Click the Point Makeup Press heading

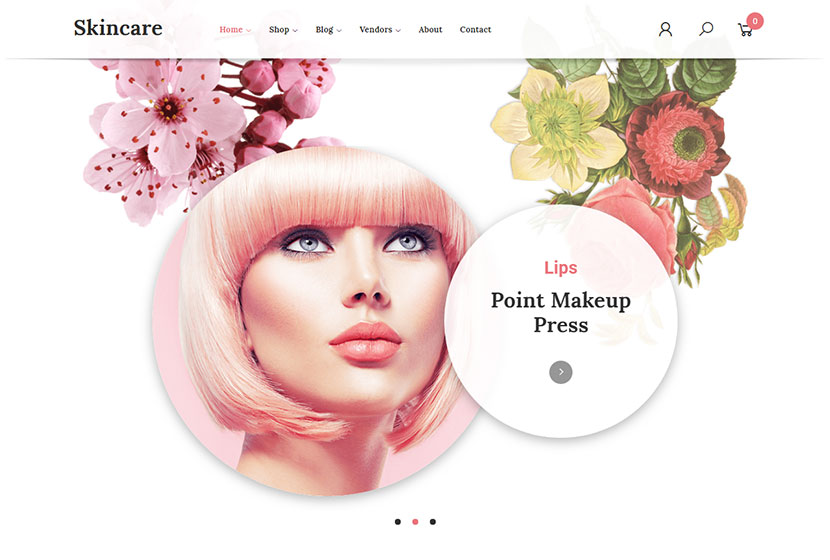561,312
